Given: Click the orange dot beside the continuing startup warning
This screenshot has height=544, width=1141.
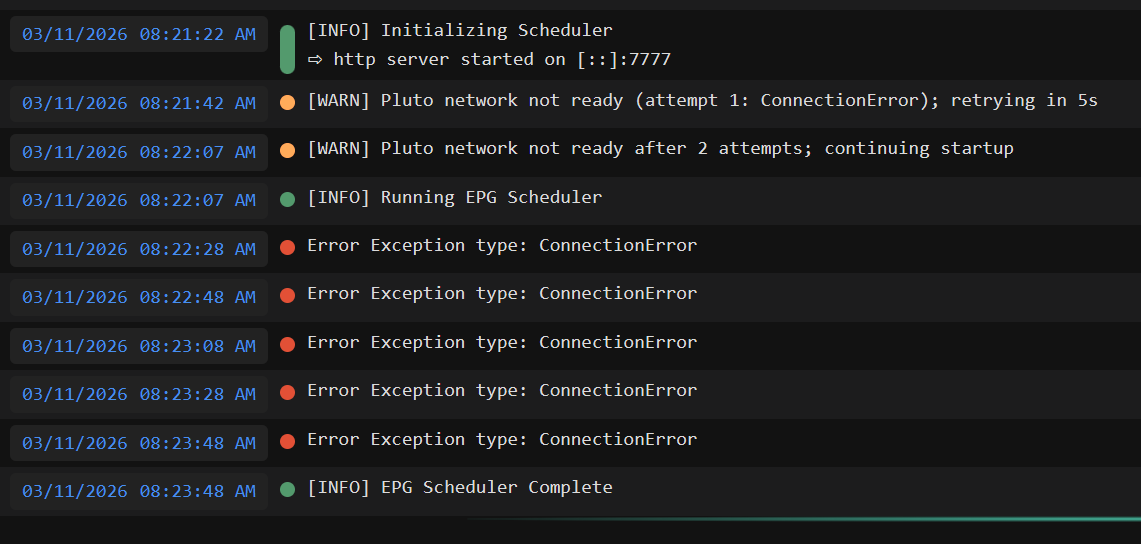Looking at the screenshot, I should click(x=288, y=150).
